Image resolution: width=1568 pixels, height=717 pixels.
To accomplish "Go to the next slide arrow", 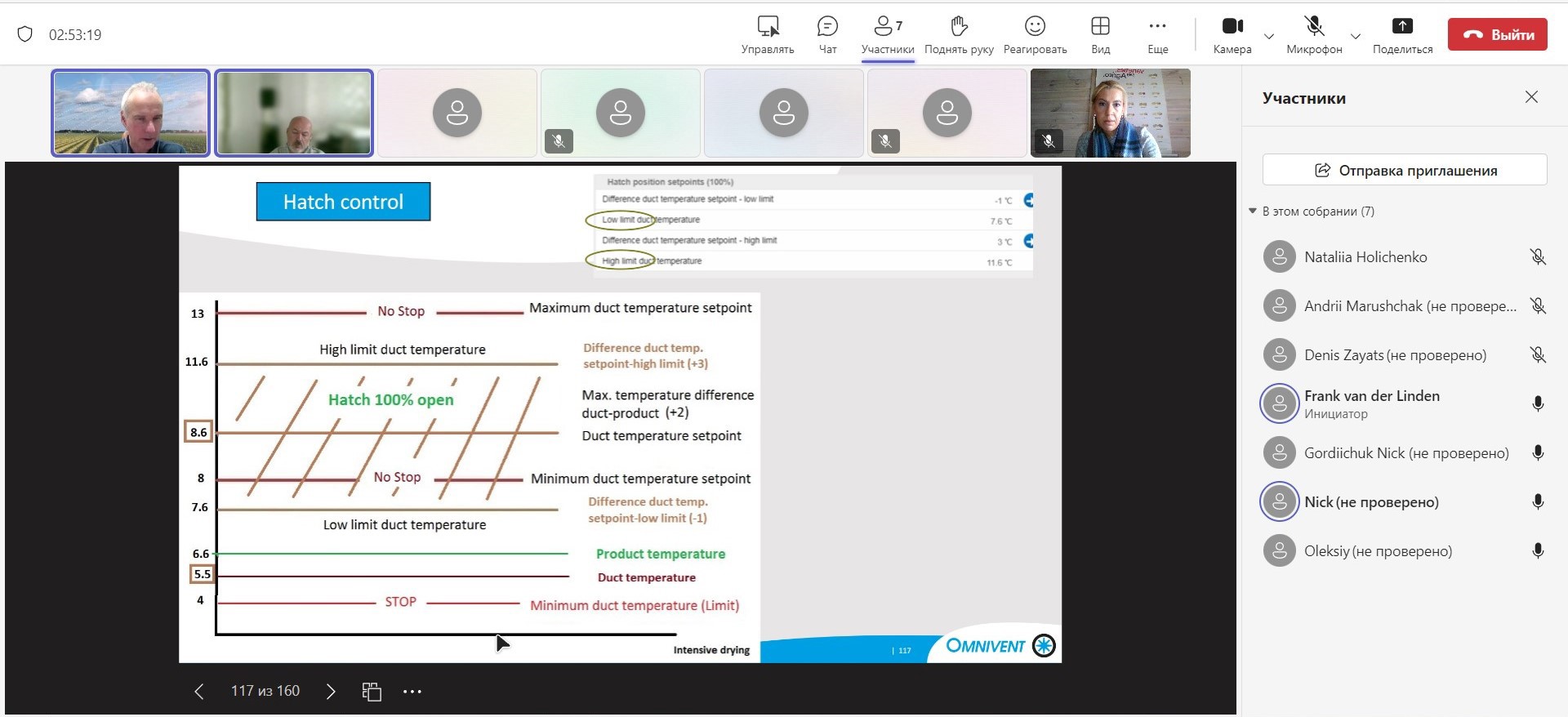I will 331,692.
